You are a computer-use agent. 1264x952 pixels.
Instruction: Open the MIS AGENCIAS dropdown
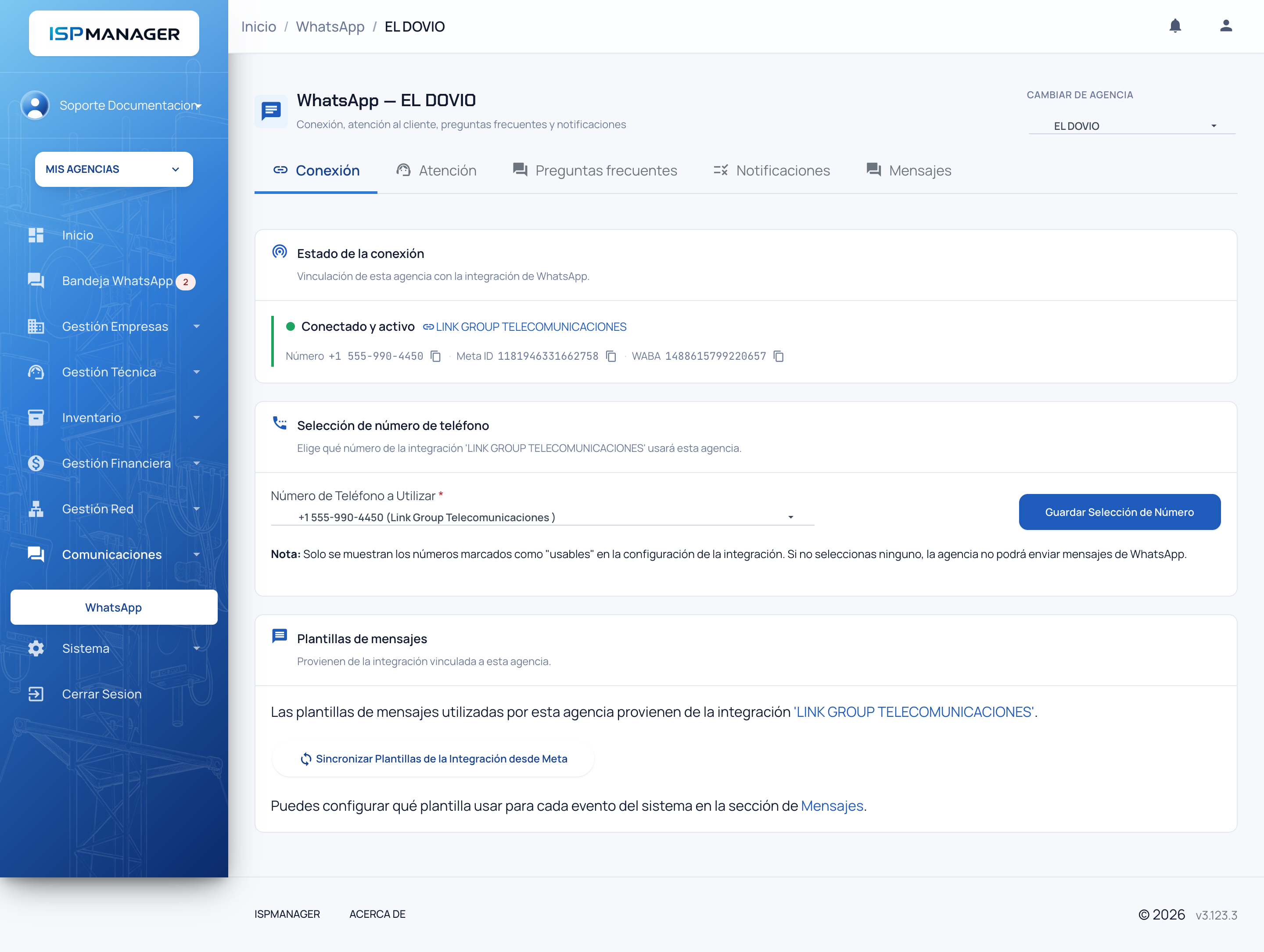pos(114,170)
